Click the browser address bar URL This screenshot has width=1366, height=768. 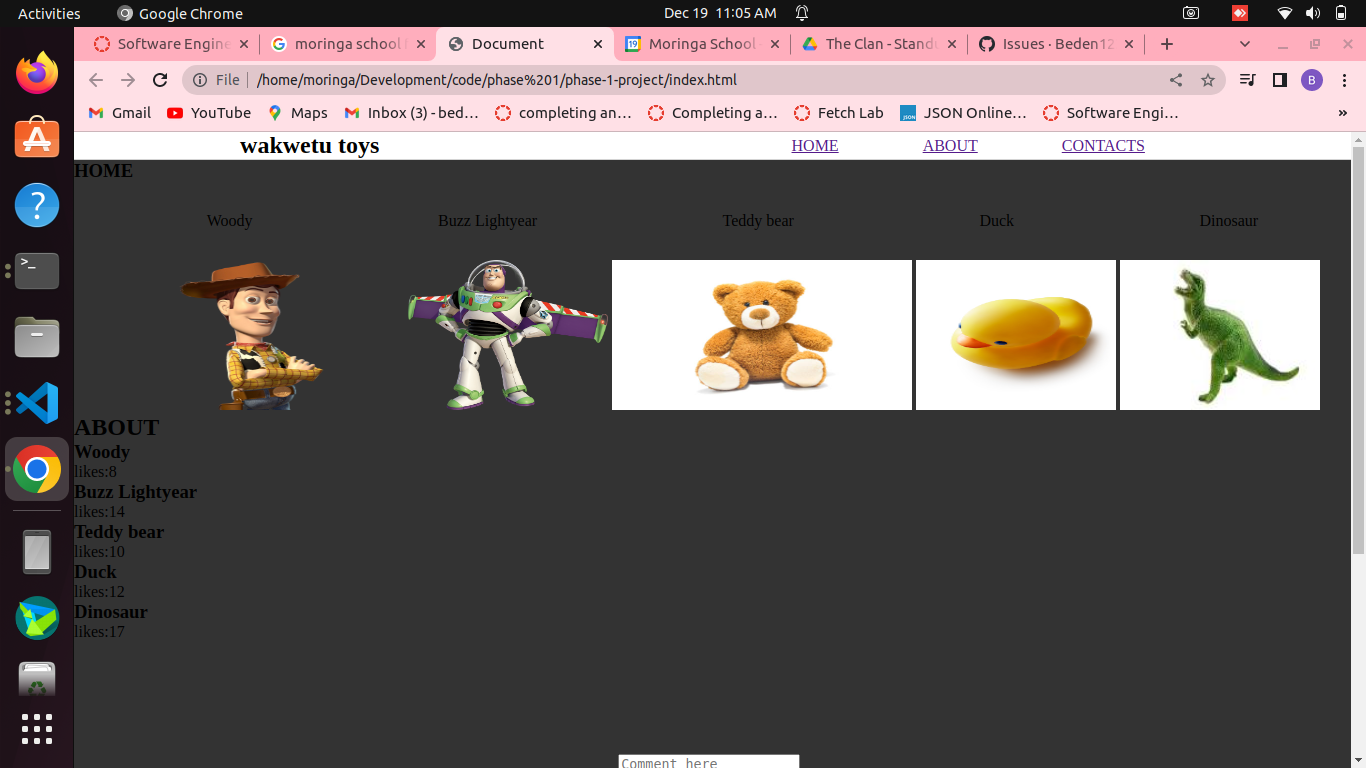[x=497, y=80]
